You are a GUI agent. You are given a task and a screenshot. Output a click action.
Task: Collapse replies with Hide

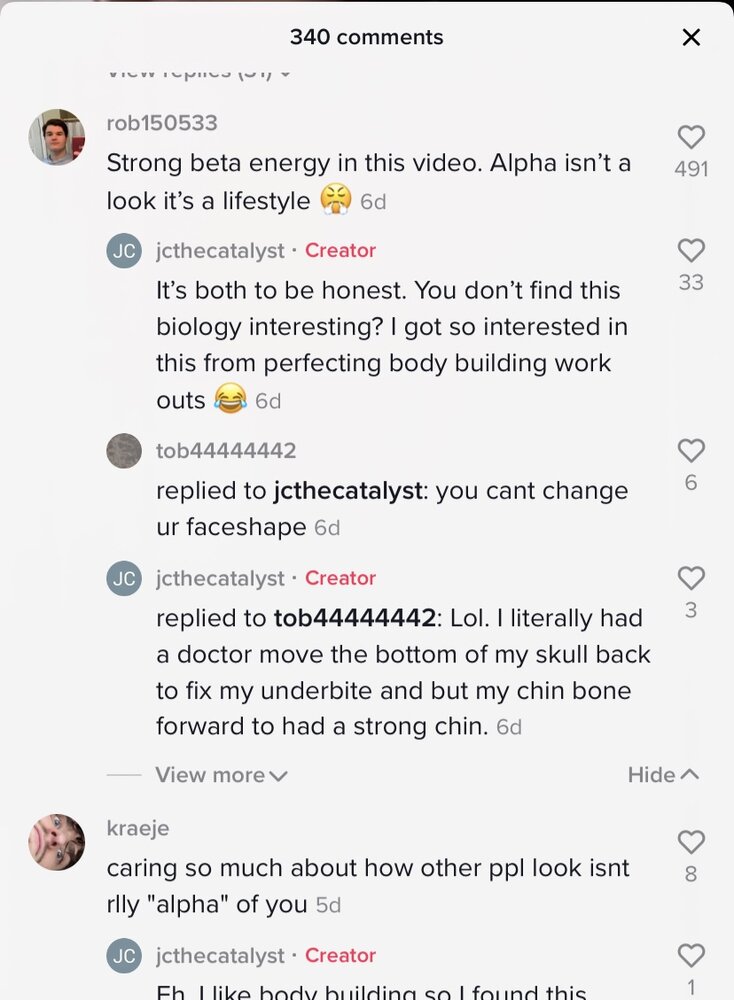[663, 775]
